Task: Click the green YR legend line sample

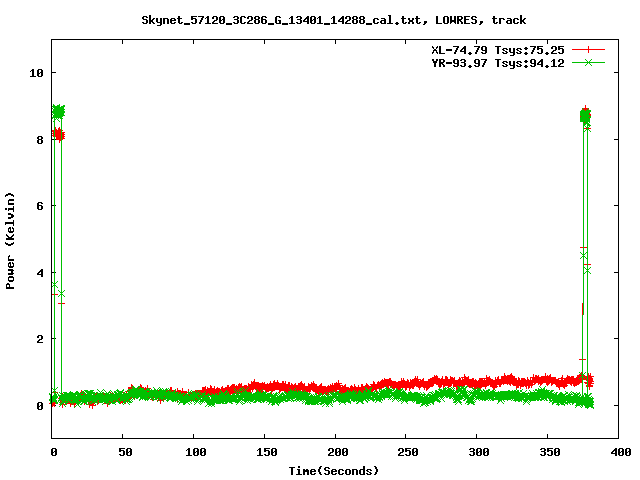Action: click(588, 62)
